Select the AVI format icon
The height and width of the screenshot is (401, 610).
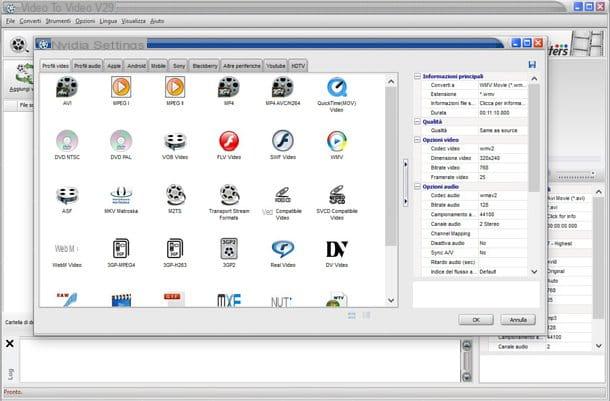[67, 87]
